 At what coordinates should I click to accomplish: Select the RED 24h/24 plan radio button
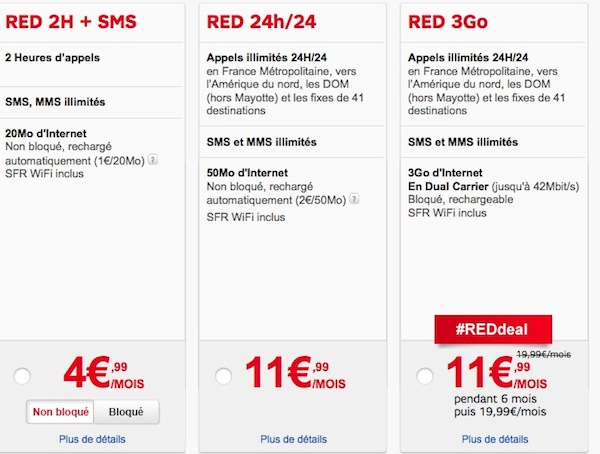coord(223,376)
